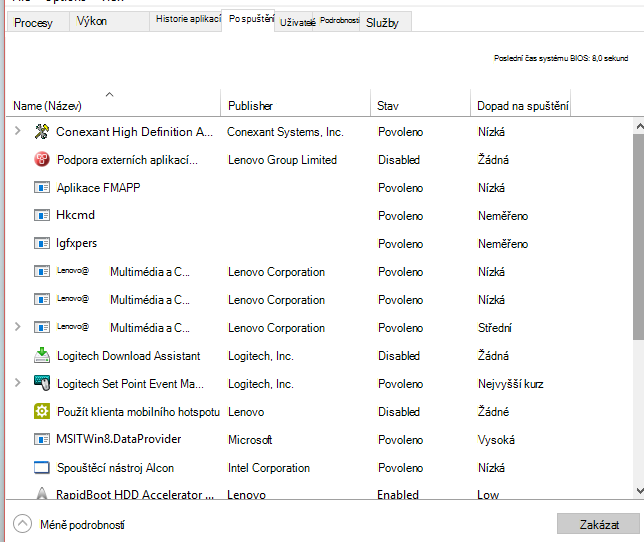This screenshot has height=542, width=644.
Task: Click the Střední impact value
Action: click(494, 328)
